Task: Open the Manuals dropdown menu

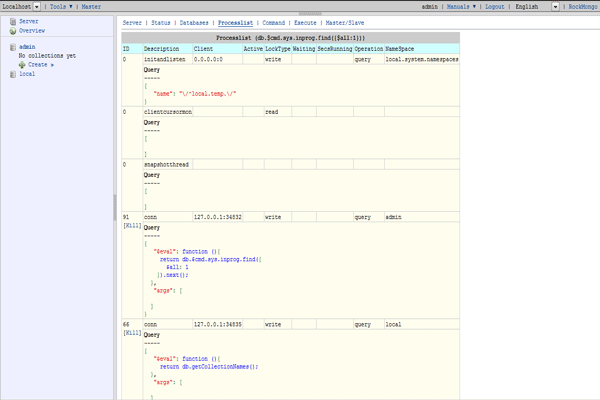Action: click(x=462, y=6)
